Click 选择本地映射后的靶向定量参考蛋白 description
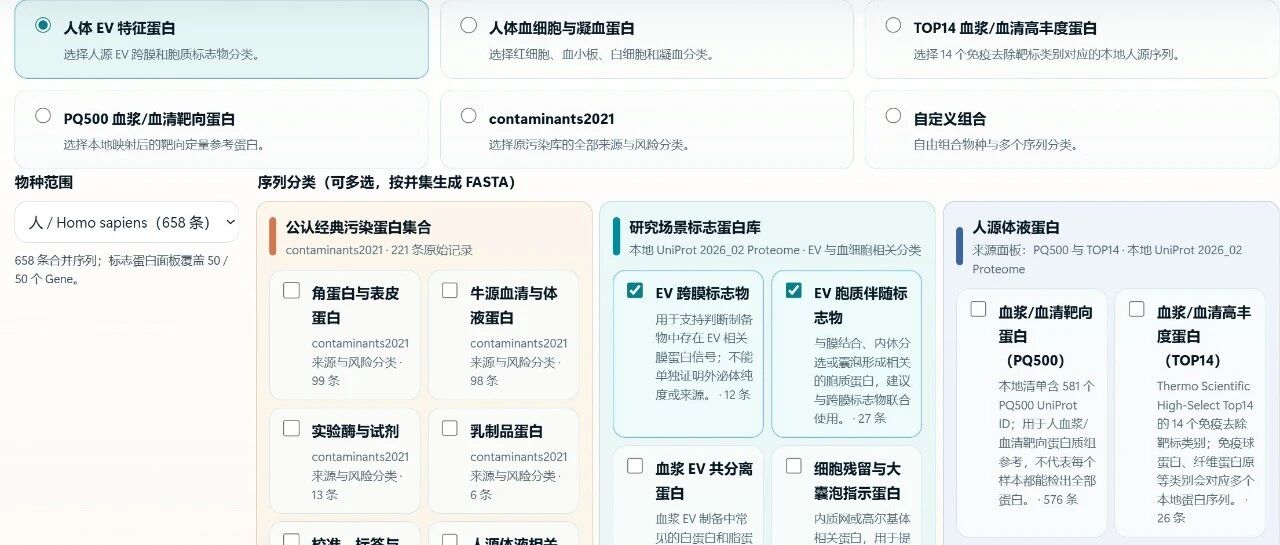 (x=164, y=144)
